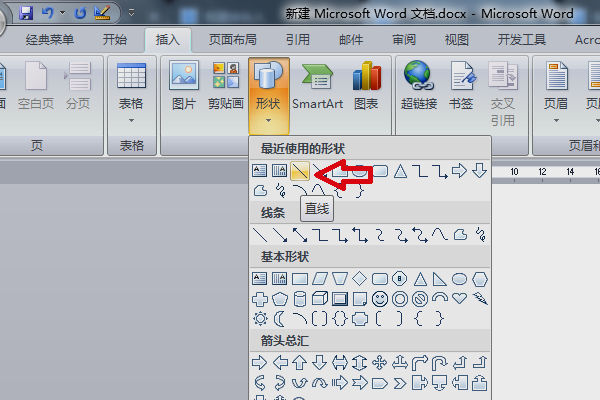The image size is (600, 400).
Task: Select the smiley face shape
Action: (x=380, y=299)
